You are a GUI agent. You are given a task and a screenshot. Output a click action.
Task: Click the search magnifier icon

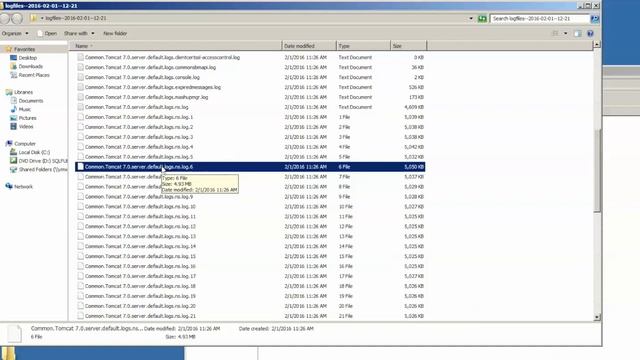pyautogui.click(x=595, y=19)
